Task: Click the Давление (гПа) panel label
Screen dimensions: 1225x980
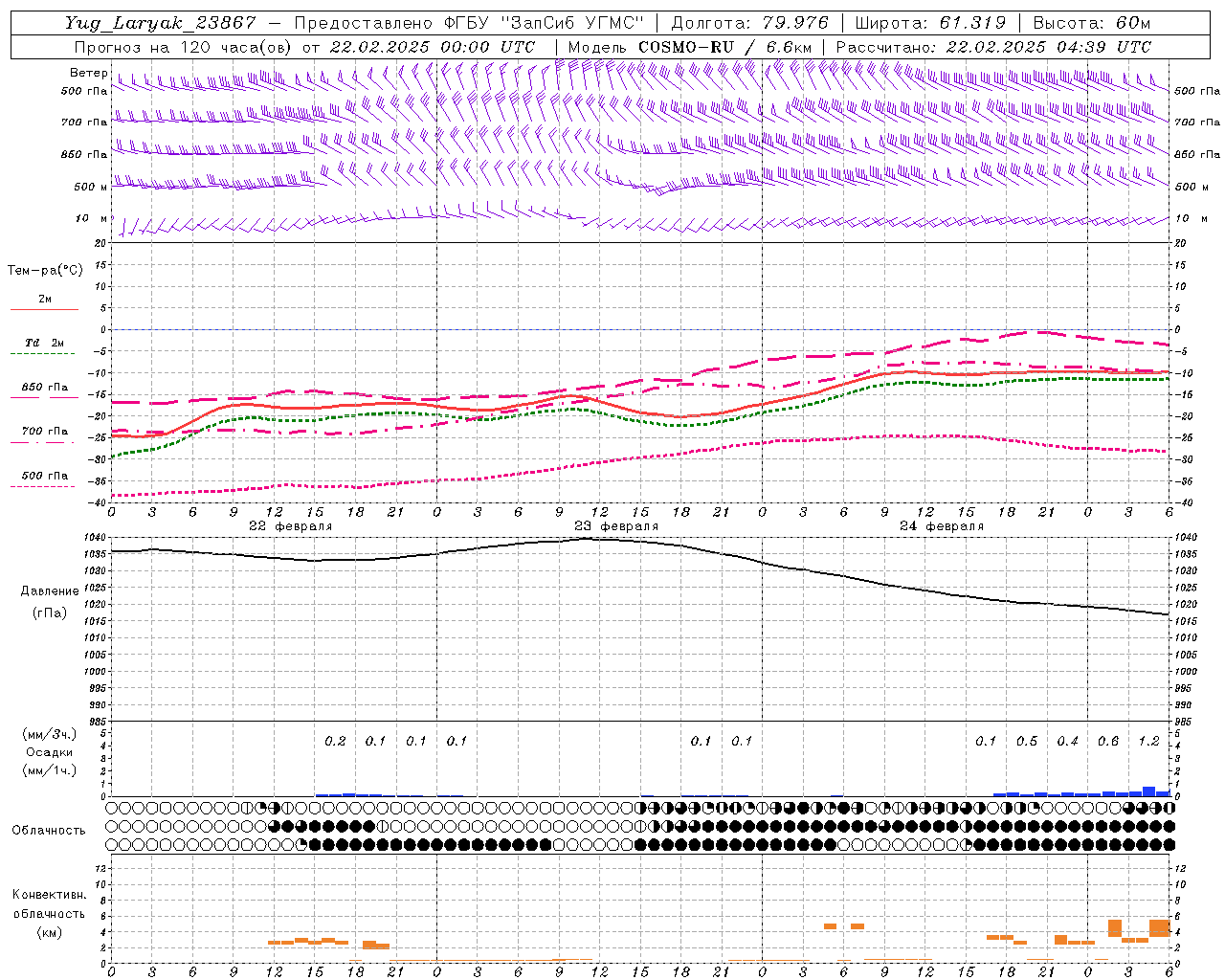Action: point(49,602)
